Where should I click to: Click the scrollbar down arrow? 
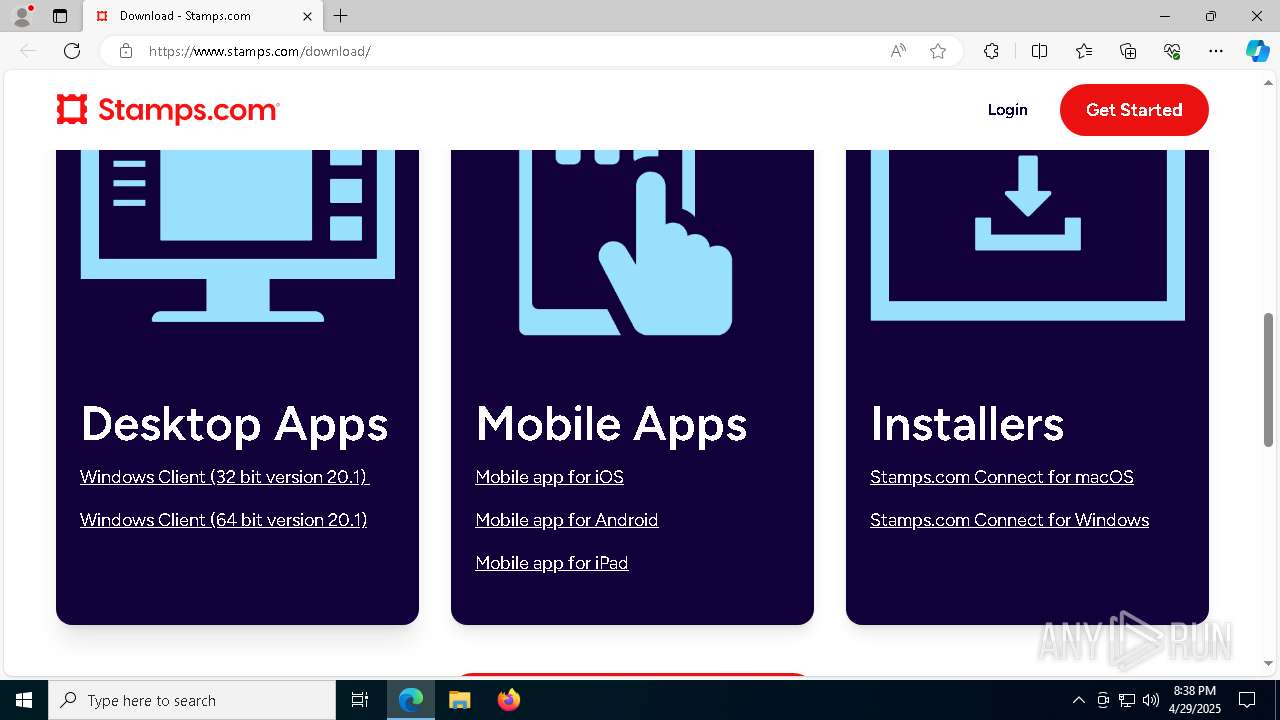coord(1268,663)
